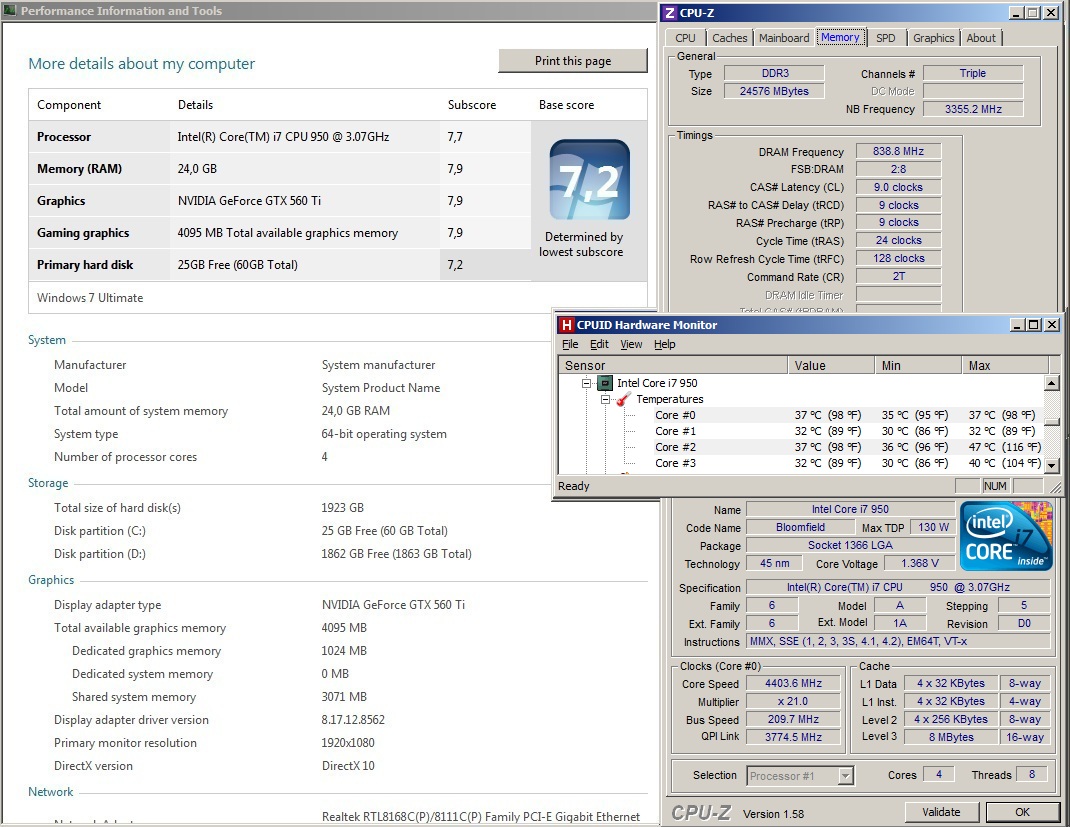The image size is (1070, 827).
Task: Click the Command Rate 2T value
Action: tap(898, 276)
